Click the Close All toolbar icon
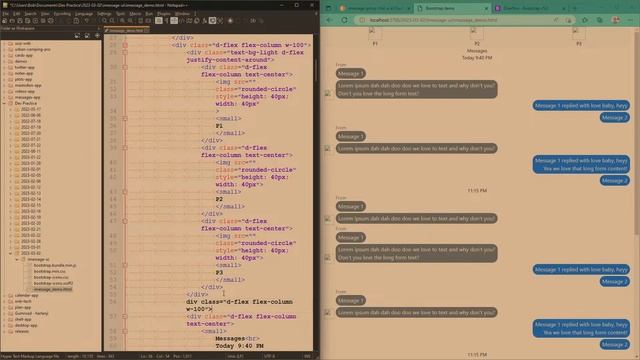 pos(43,20)
